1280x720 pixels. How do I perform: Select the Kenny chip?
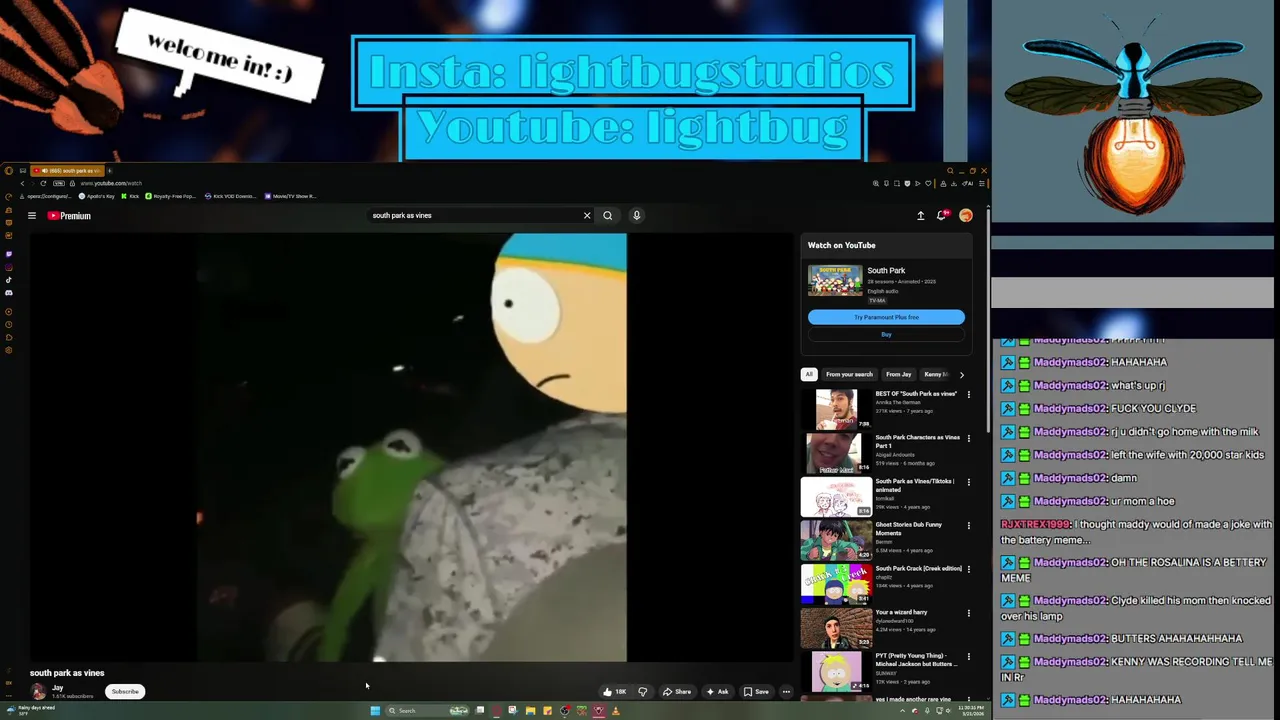(934, 375)
